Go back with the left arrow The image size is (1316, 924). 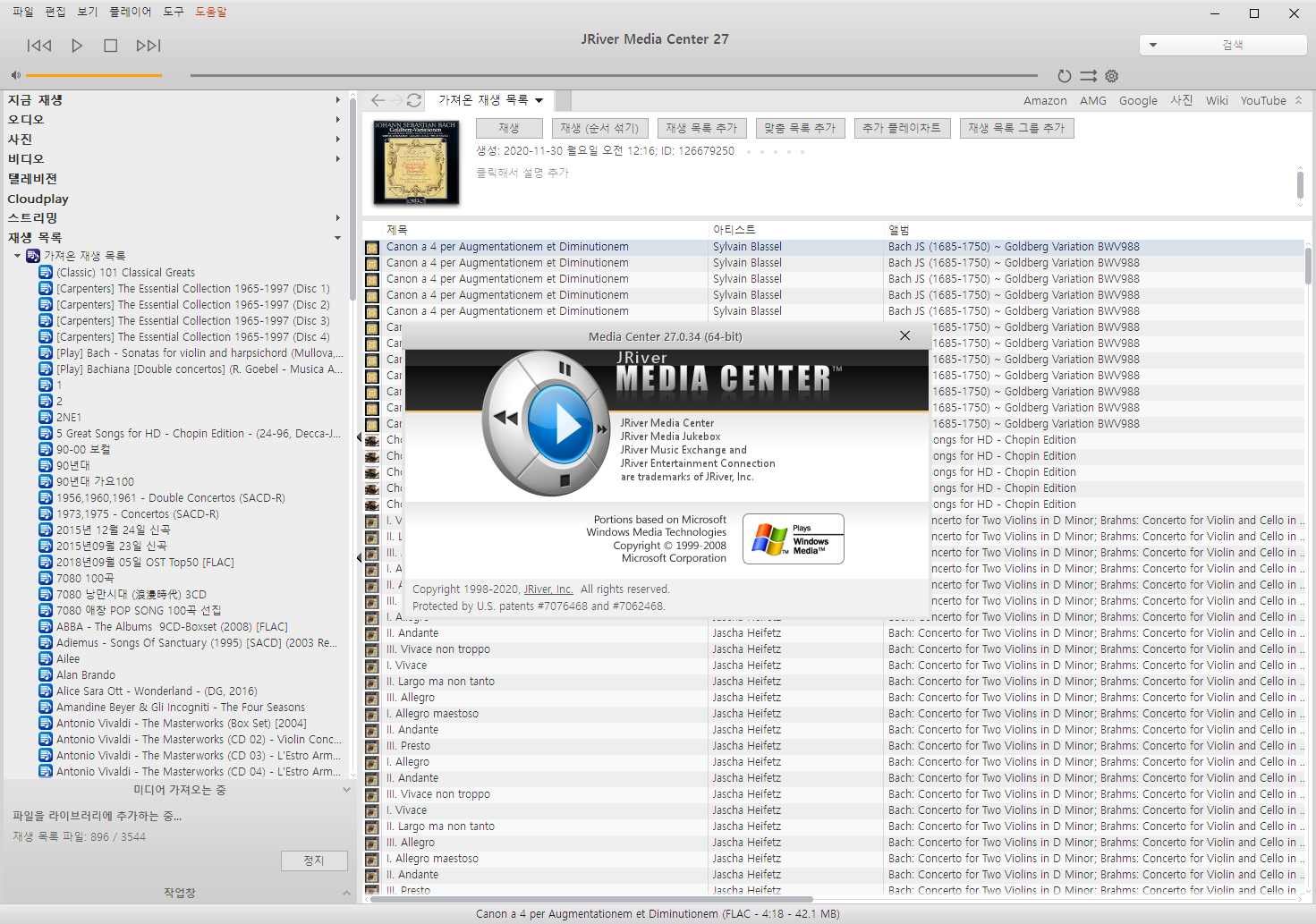tap(378, 100)
